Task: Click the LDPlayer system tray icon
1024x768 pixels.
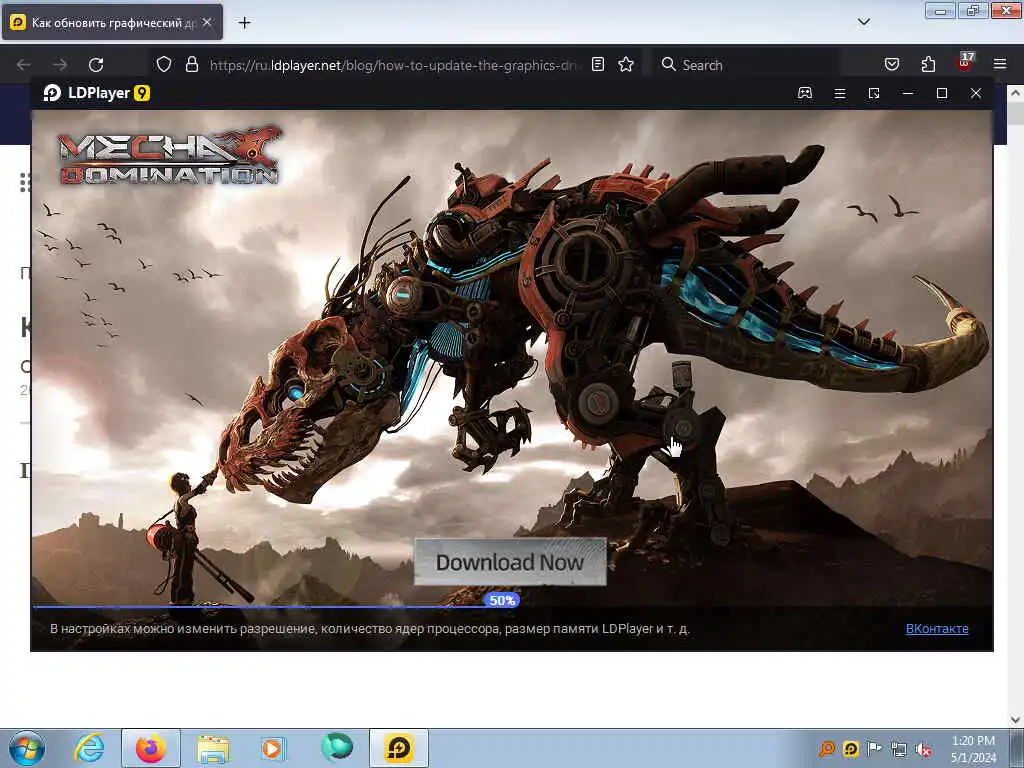Action: coord(851,749)
